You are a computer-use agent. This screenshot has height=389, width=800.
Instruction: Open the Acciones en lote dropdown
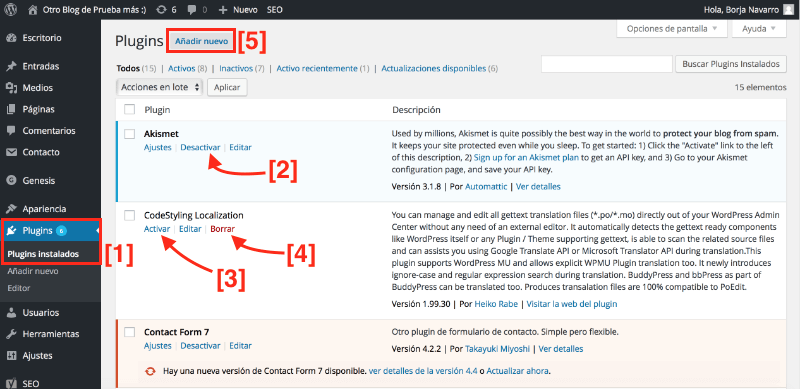(x=160, y=87)
